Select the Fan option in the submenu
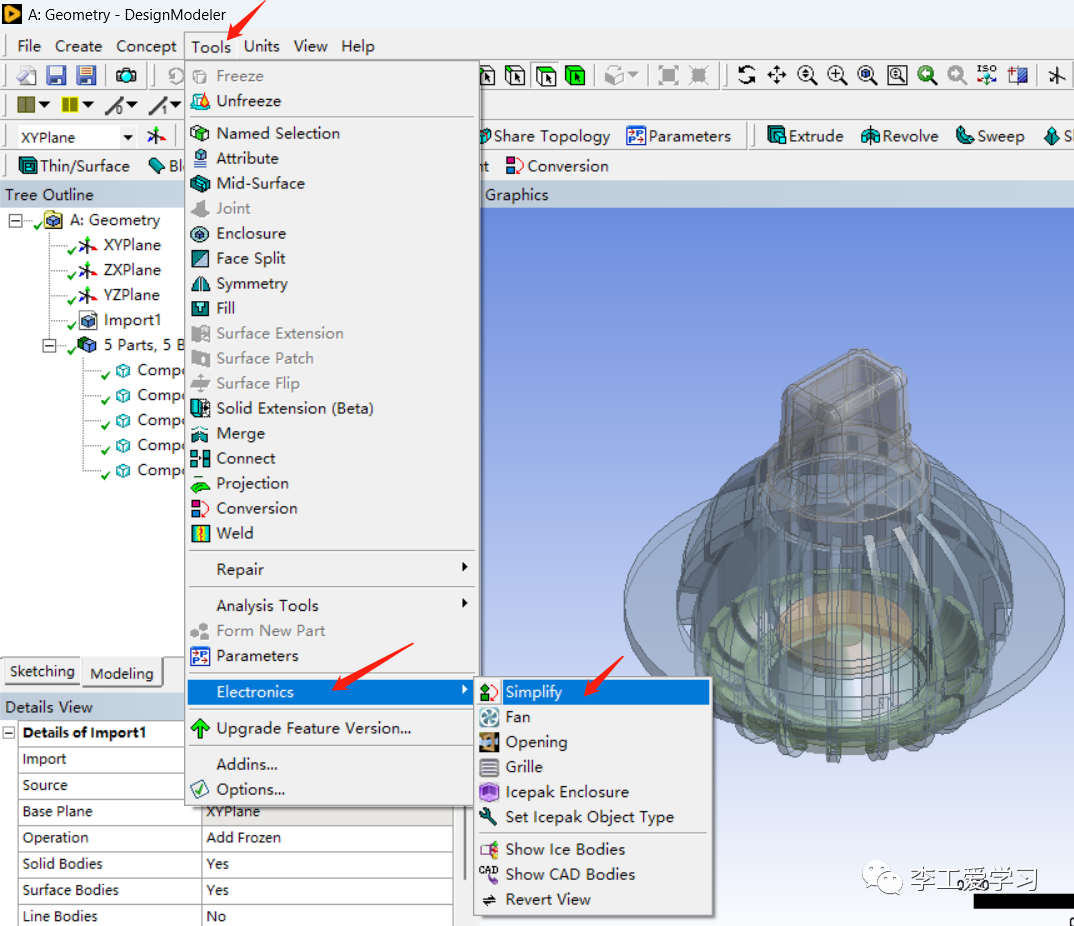Viewport: 1074px width, 926px height. coord(593,717)
